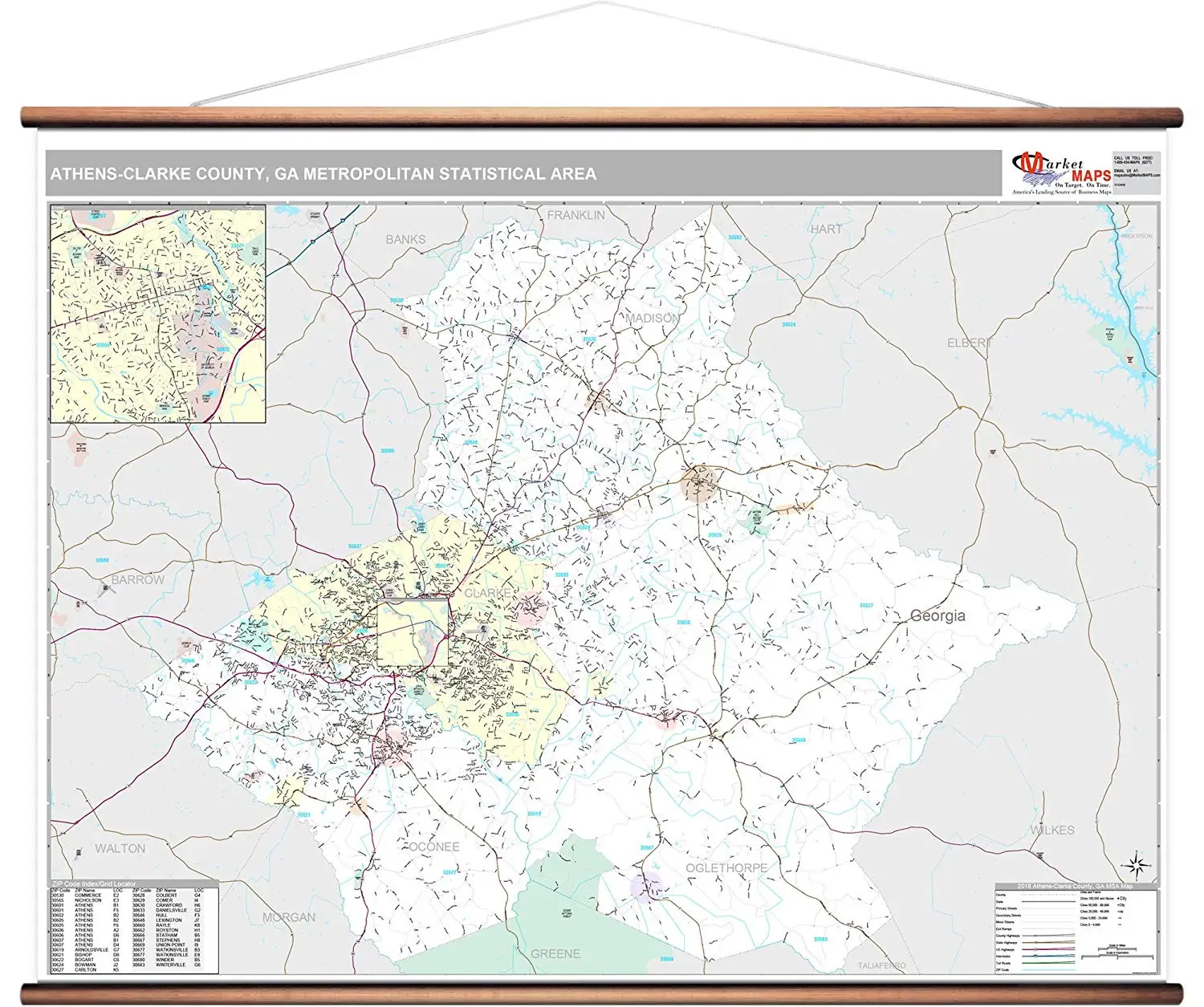The image size is (1204, 1007).
Task: Click the compass rose north arrow
Action: (1137, 864)
